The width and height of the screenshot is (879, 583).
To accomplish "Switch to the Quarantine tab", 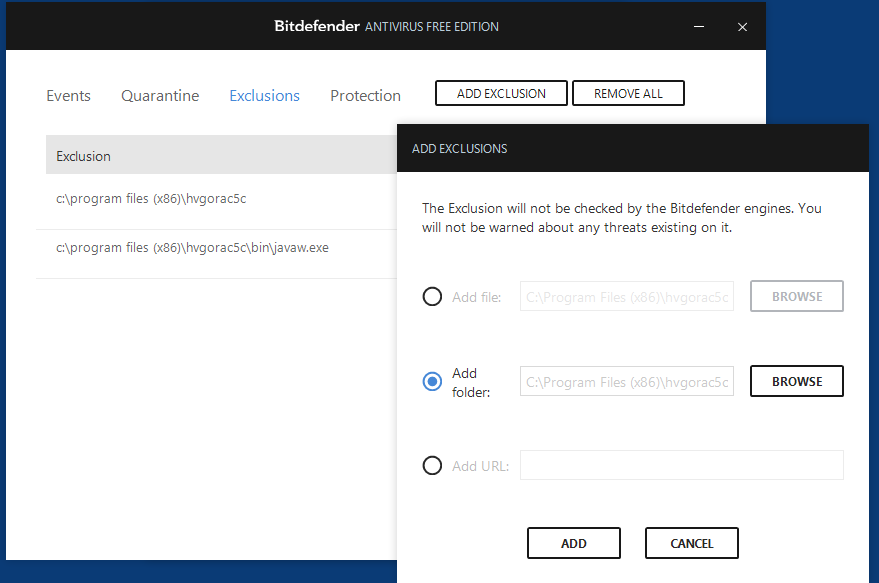I will pyautogui.click(x=160, y=96).
